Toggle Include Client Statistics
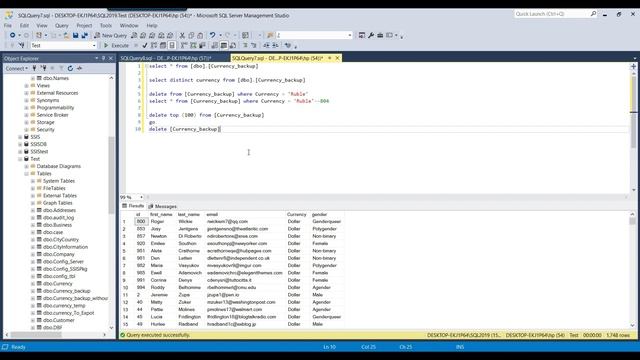Viewport: 640px width, 360px height. pos(202,45)
